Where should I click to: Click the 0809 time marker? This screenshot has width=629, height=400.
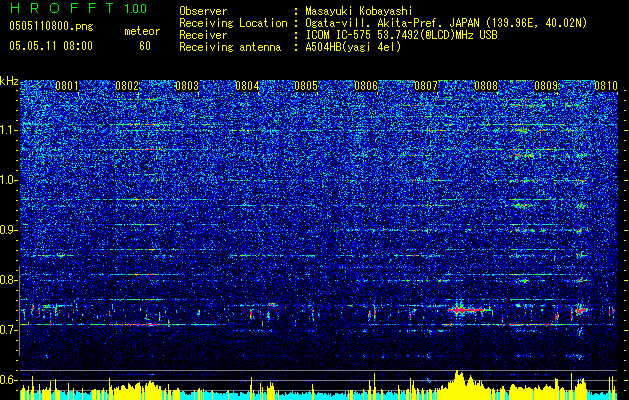pos(546,86)
